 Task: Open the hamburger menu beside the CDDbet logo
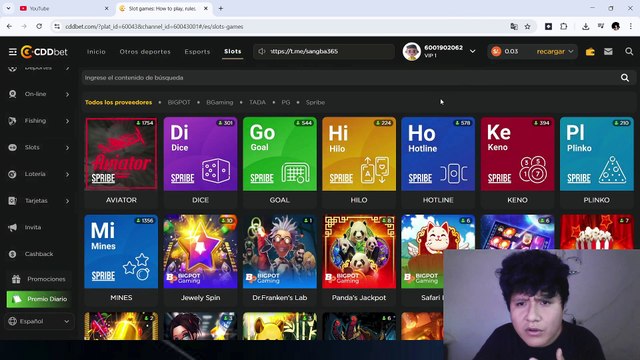(13, 52)
